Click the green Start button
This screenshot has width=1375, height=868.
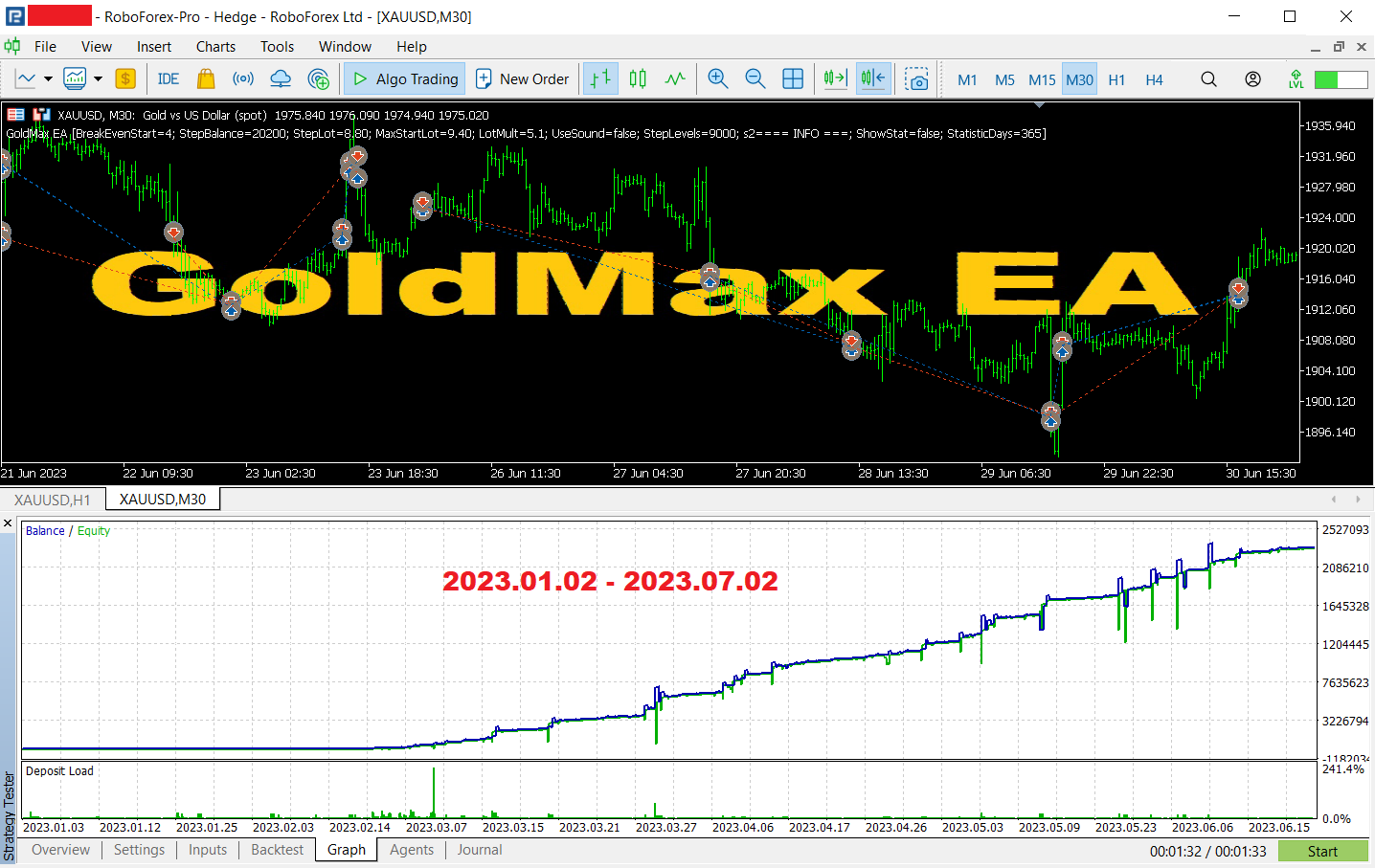pyautogui.click(x=1323, y=851)
